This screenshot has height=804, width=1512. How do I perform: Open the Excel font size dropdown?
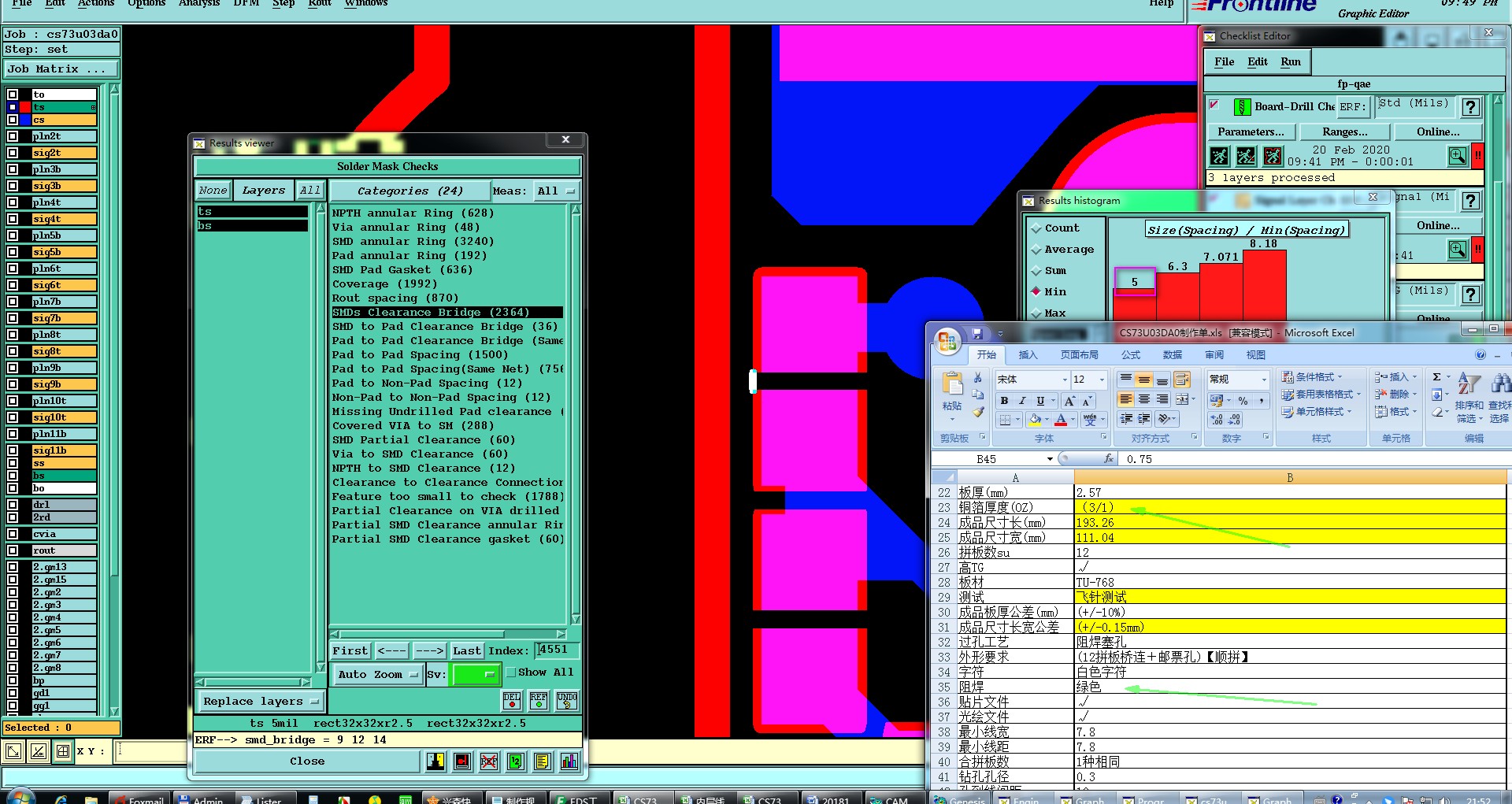(1102, 380)
